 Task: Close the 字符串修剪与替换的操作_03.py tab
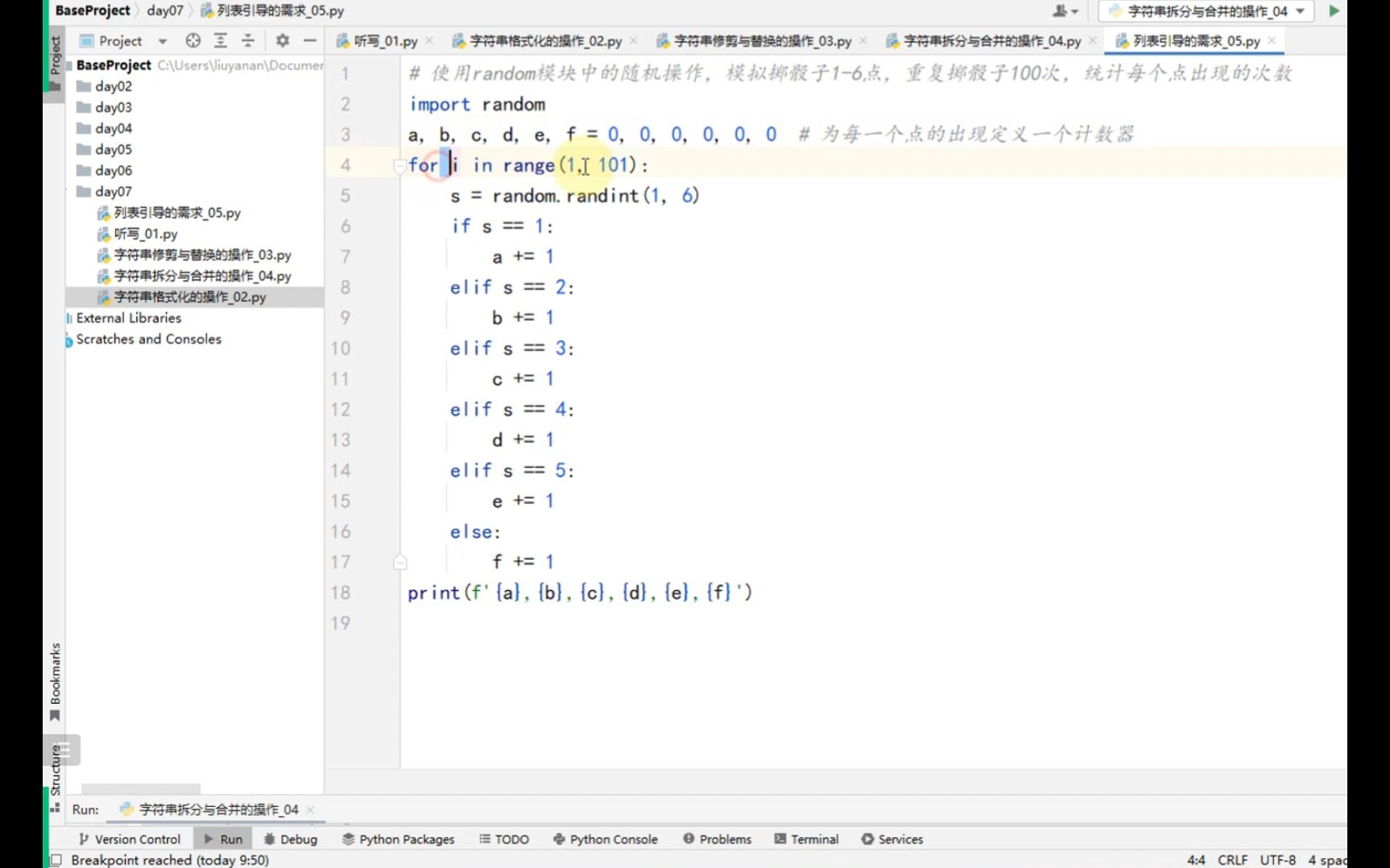pos(863,40)
